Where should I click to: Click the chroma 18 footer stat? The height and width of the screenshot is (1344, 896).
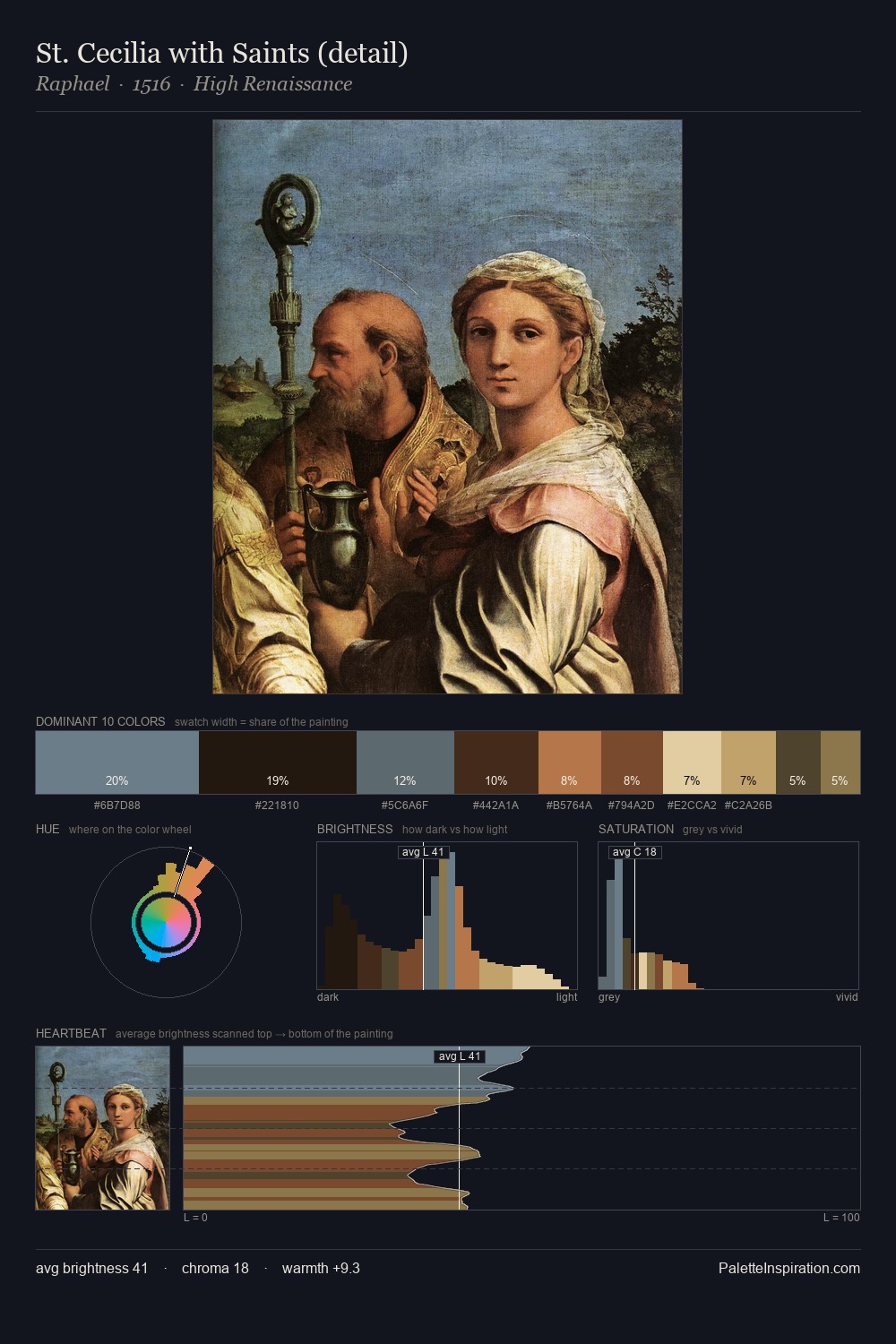[215, 1268]
